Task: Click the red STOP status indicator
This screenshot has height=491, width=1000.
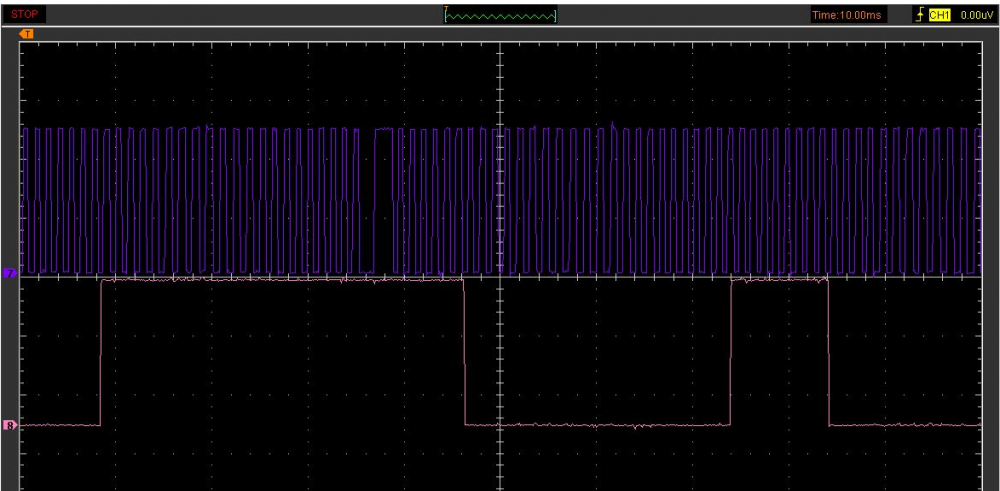Action: (24, 15)
